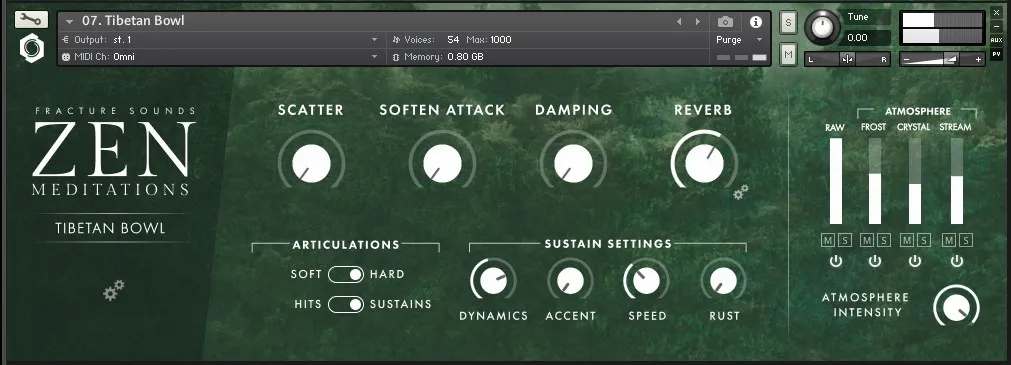Mute the RAW channel
The image size is (1011, 365).
827,241
